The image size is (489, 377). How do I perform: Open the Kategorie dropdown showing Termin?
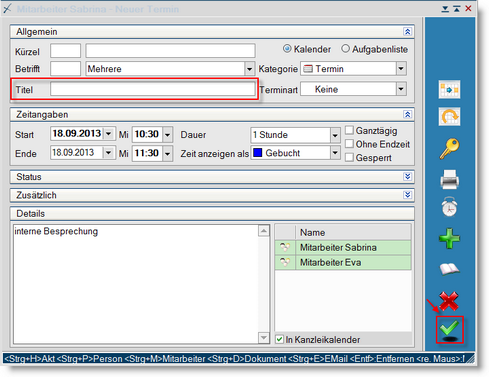point(401,69)
